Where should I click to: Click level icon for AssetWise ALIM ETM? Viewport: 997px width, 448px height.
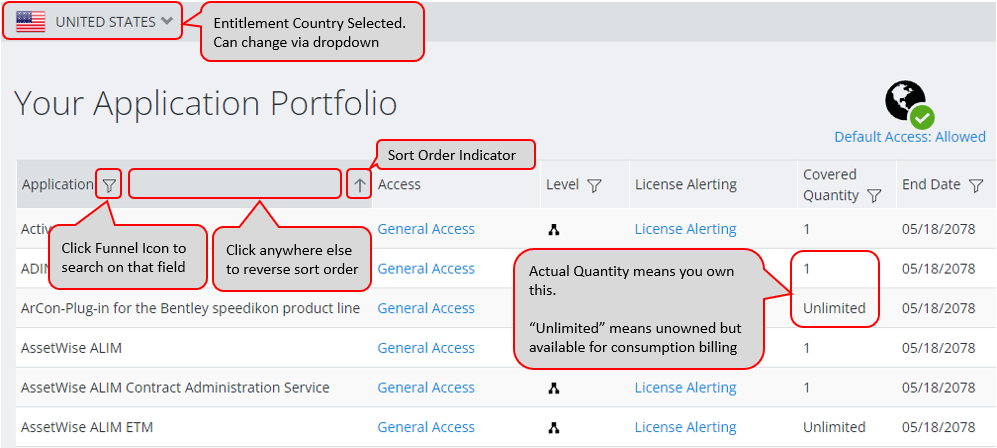(553, 427)
